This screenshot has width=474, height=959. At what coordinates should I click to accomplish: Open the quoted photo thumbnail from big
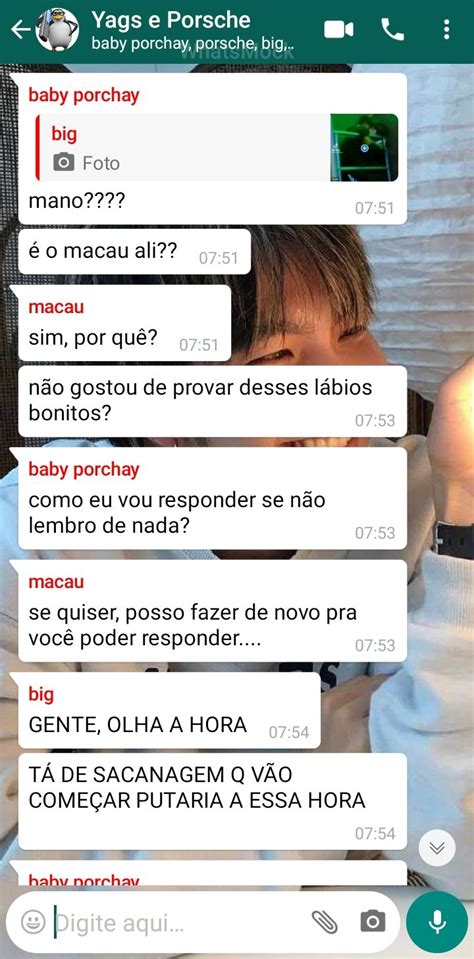coord(365,147)
